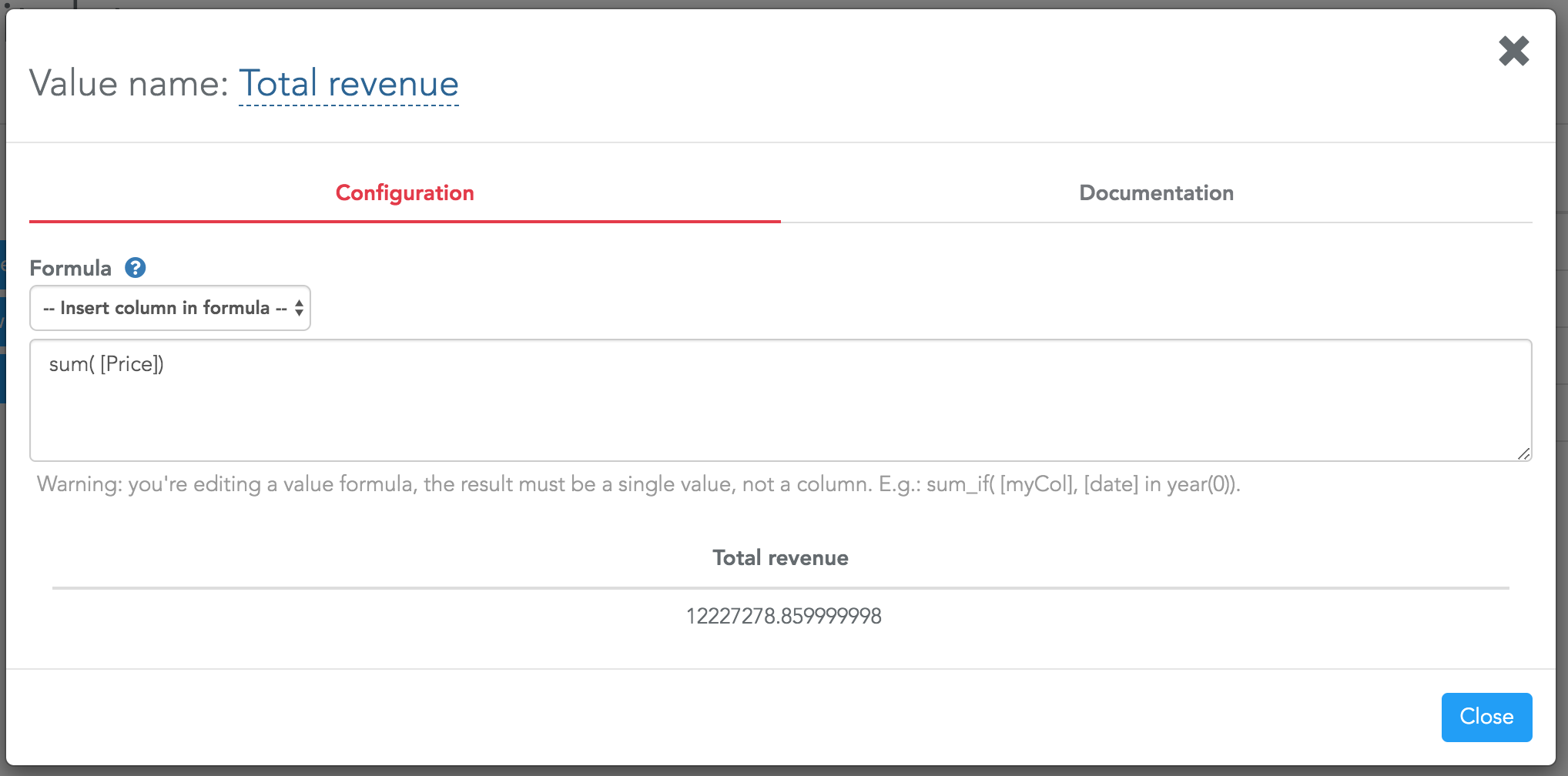Click the Total revenue result header
The width and height of the screenshot is (1568, 776).
tap(780, 557)
